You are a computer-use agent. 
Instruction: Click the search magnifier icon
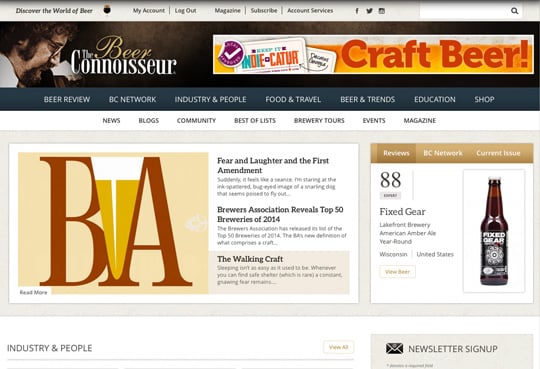515,11
